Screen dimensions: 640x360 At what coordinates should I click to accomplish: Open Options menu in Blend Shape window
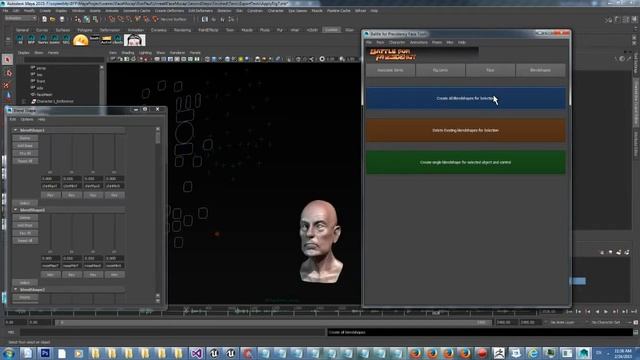(x=27, y=120)
